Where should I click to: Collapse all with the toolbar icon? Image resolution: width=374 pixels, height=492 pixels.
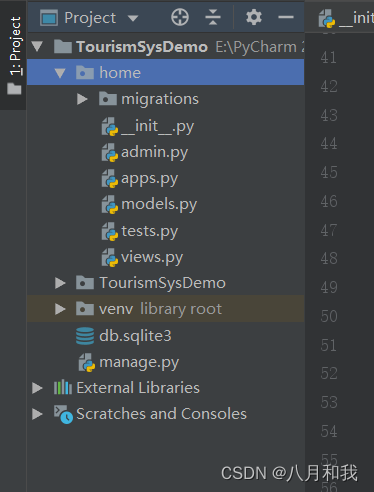click(213, 17)
